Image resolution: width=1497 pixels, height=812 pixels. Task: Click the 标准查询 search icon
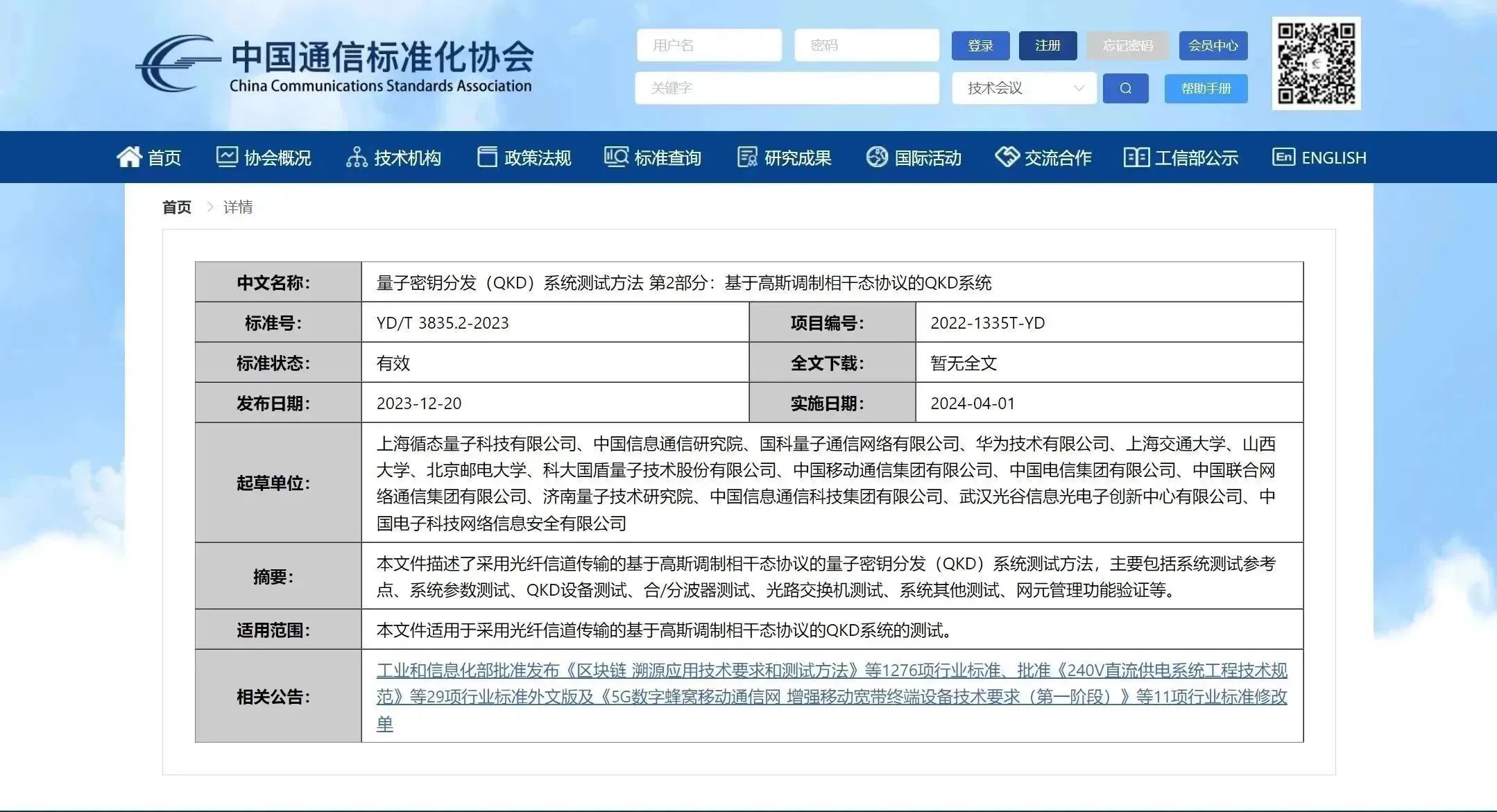[x=616, y=157]
